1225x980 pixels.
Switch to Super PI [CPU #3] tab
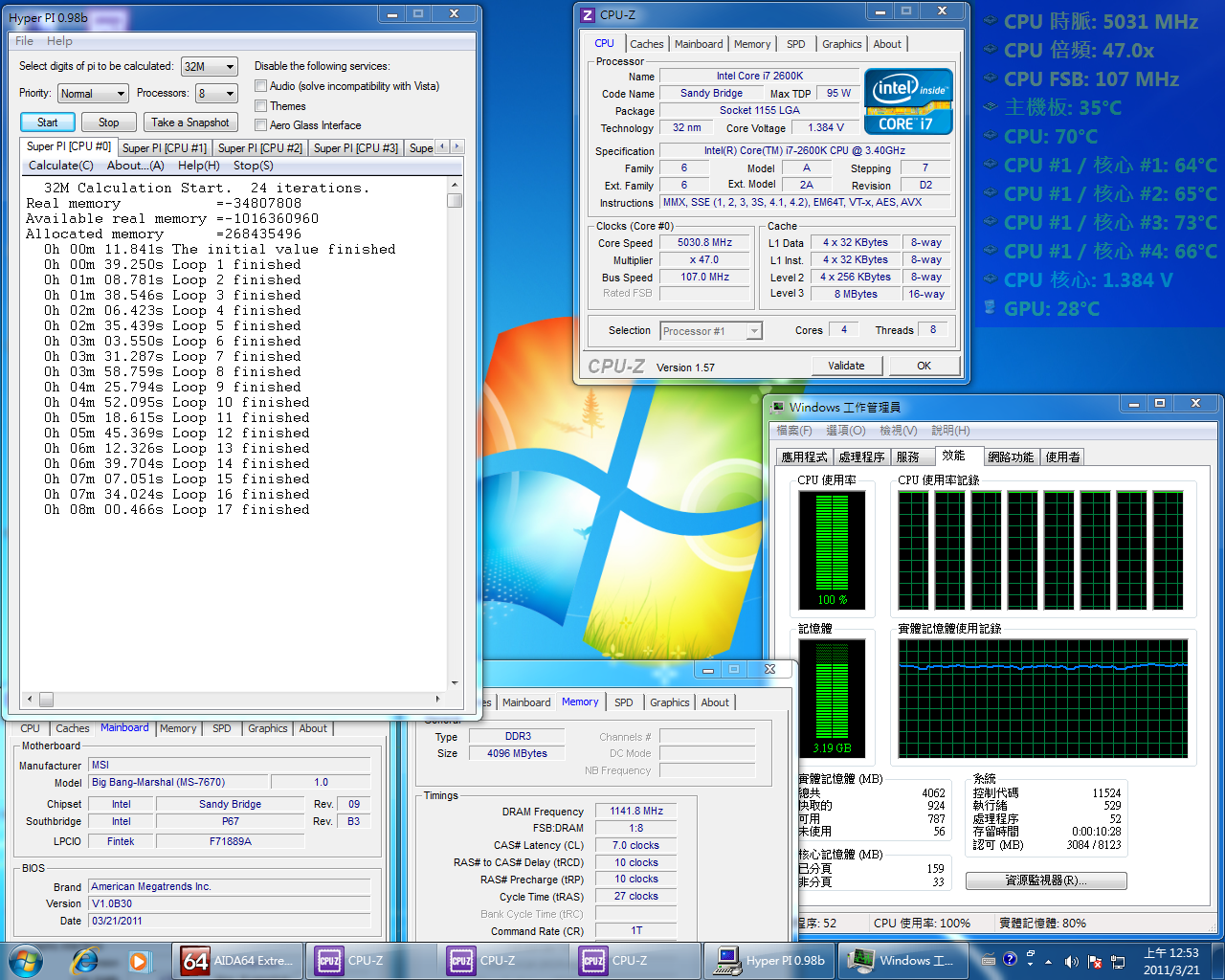point(355,148)
